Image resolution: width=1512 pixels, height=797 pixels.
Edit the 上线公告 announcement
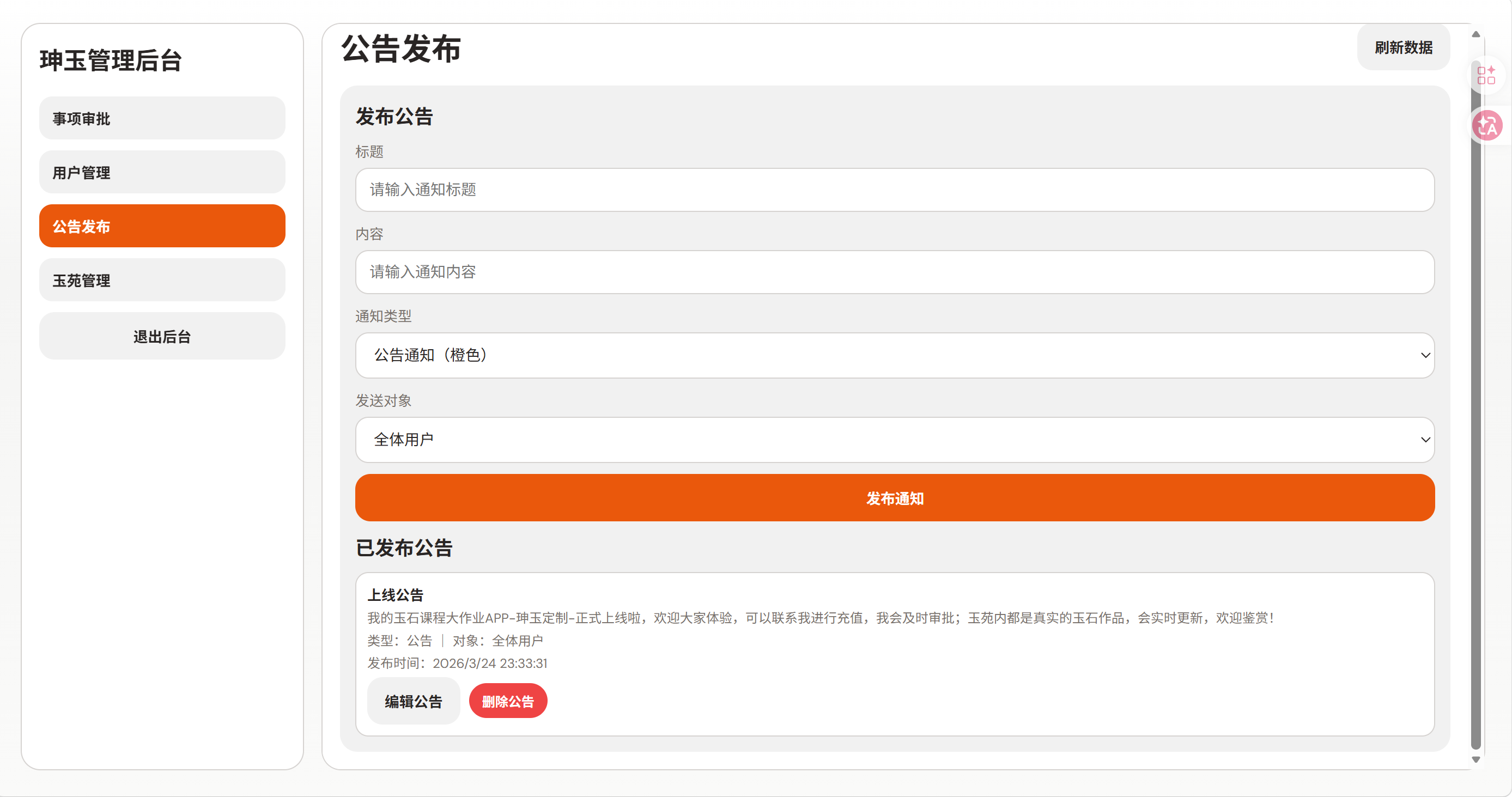413,701
